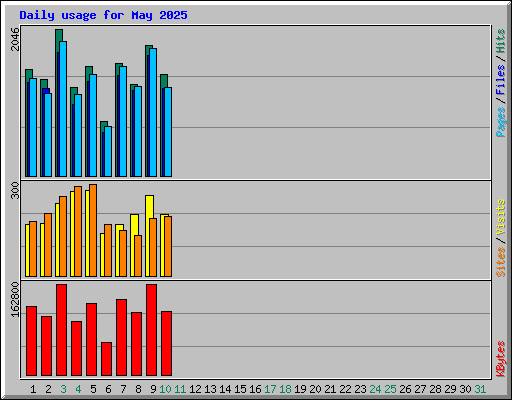Click the red 'KBytes' legend label
The width and height of the screenshot is (512, 400).
[500, 359]
